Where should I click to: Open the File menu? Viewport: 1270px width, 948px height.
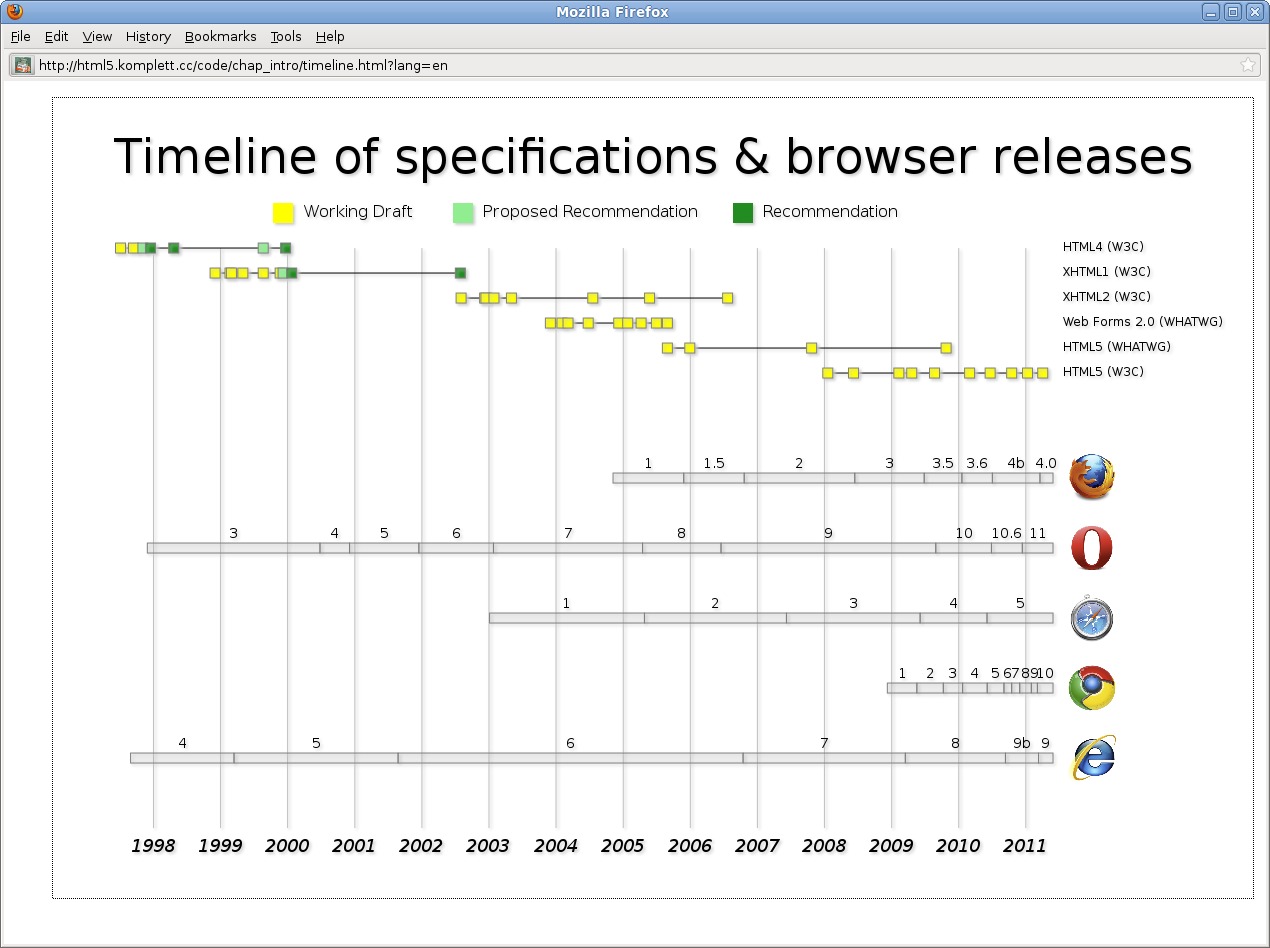(21, 36)
